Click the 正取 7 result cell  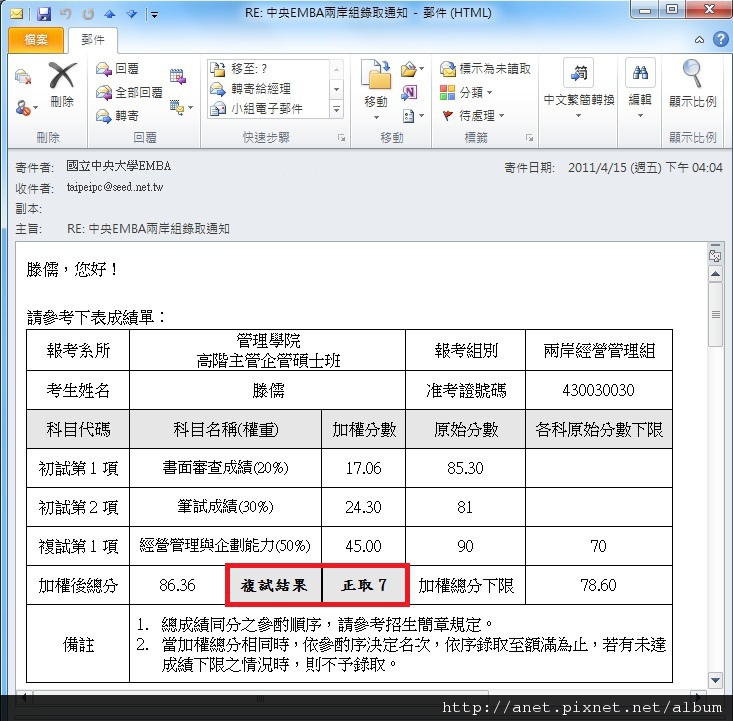pyautogui.click(x=364, y=585)
